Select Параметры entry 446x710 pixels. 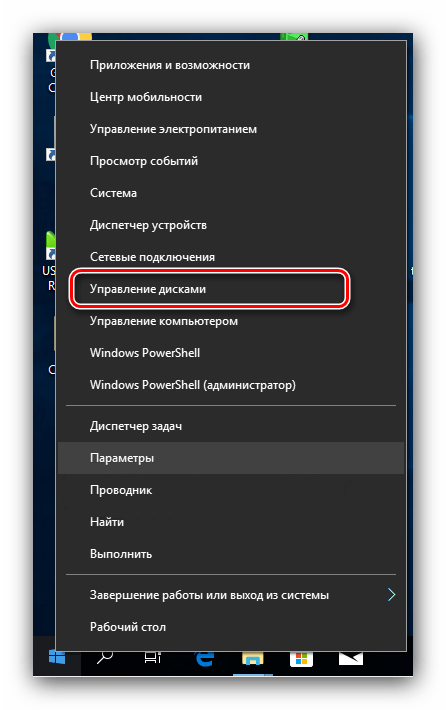(231, 458)
